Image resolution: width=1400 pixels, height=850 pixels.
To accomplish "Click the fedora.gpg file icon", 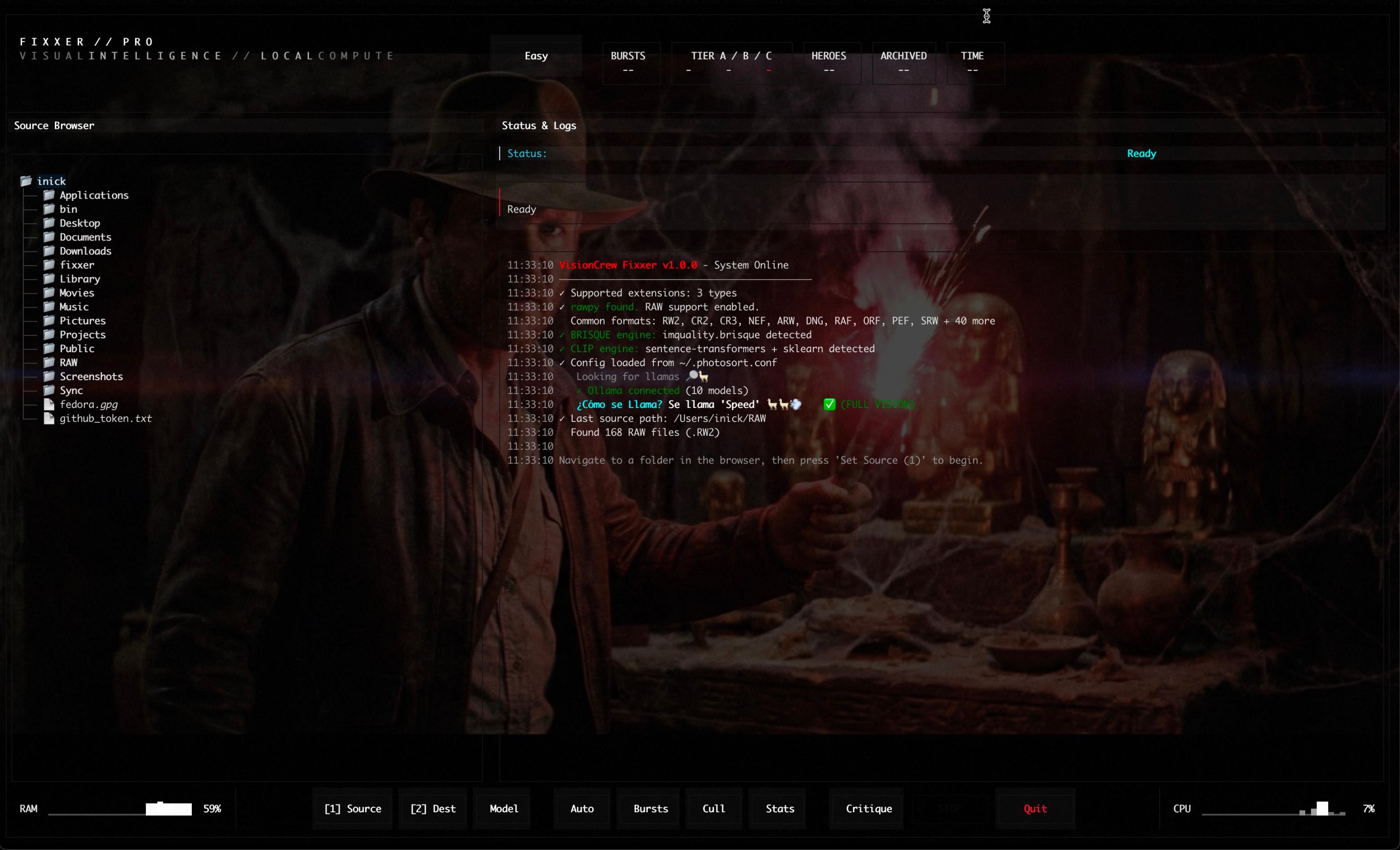I will pos(49,404).
